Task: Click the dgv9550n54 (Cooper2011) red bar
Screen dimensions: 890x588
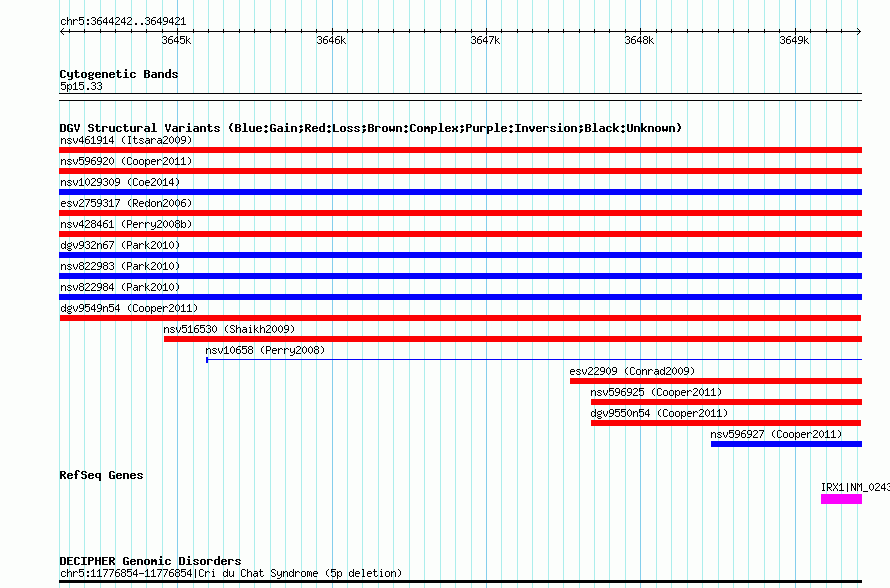Action: point(726,423)
